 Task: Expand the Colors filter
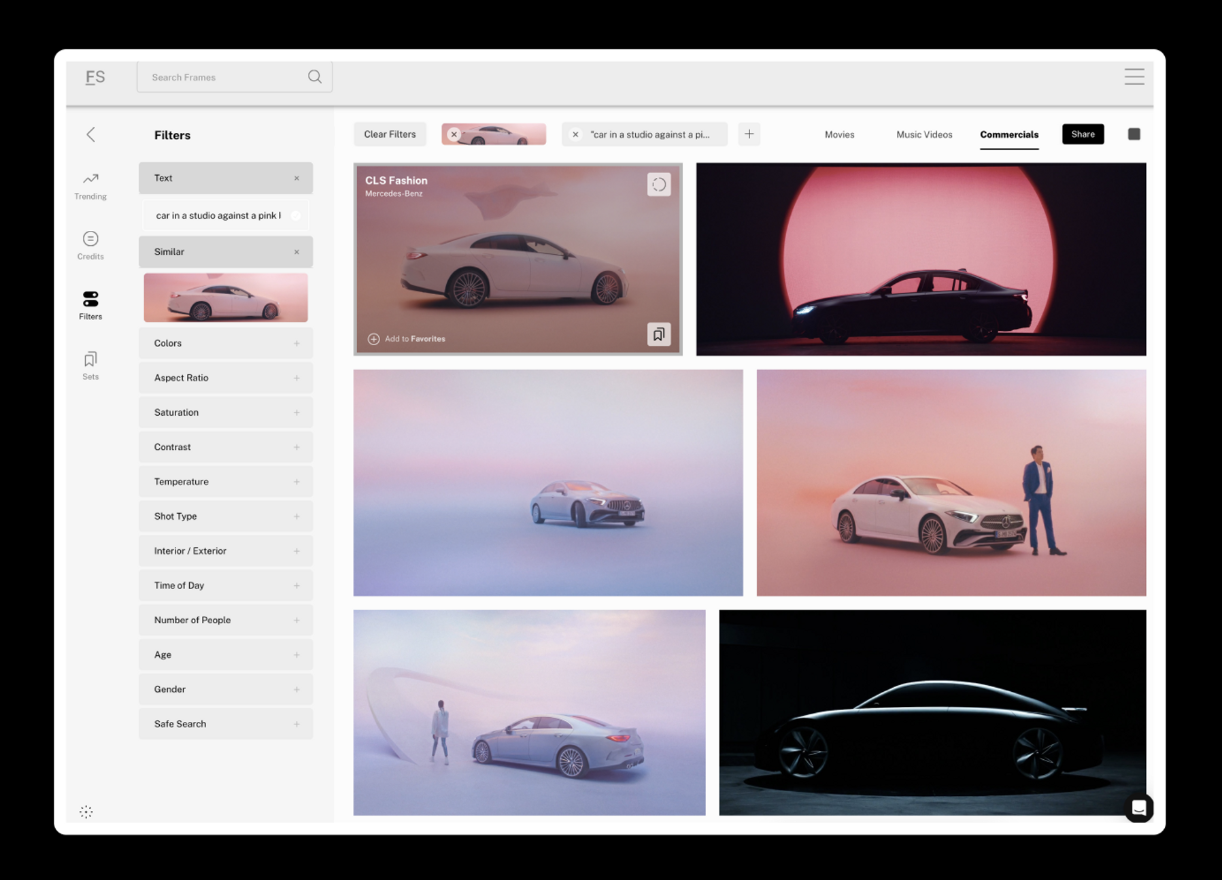296,343
